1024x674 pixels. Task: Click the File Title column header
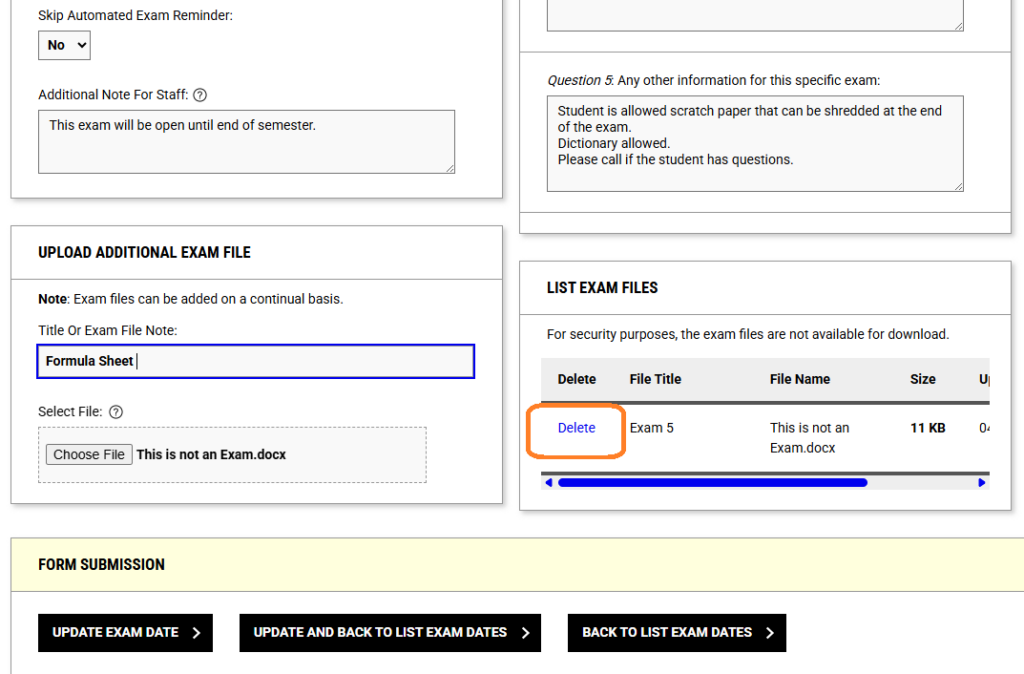655,379
